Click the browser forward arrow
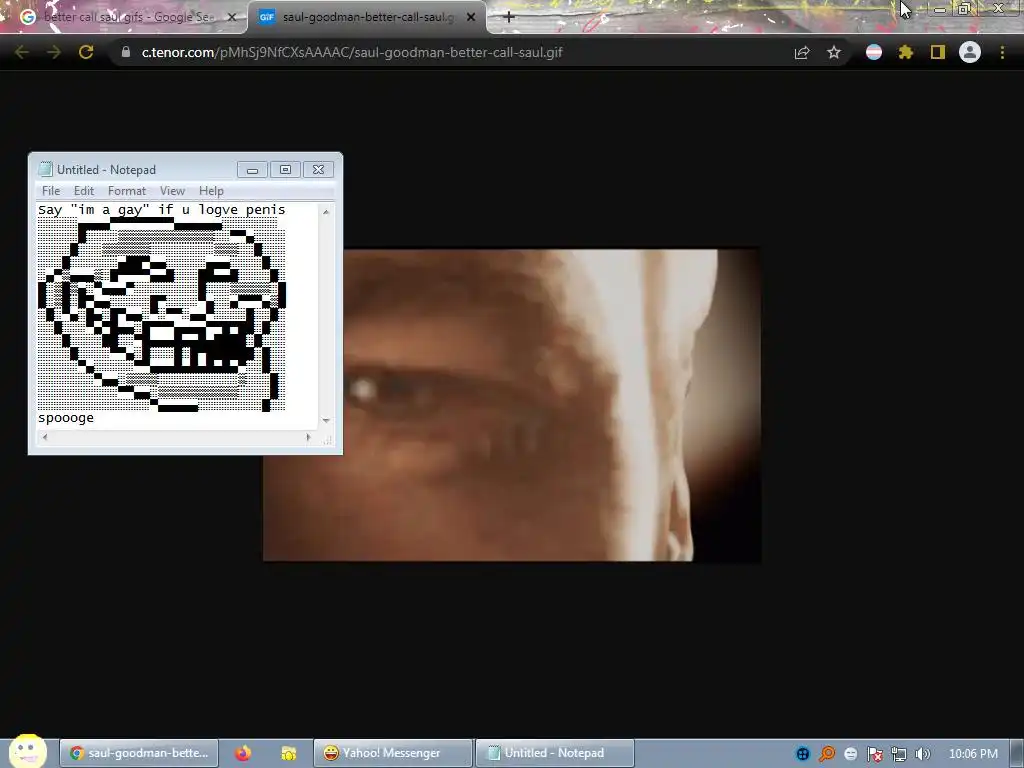The width and height of the screenshot is (1024, 768). [54, 52]
